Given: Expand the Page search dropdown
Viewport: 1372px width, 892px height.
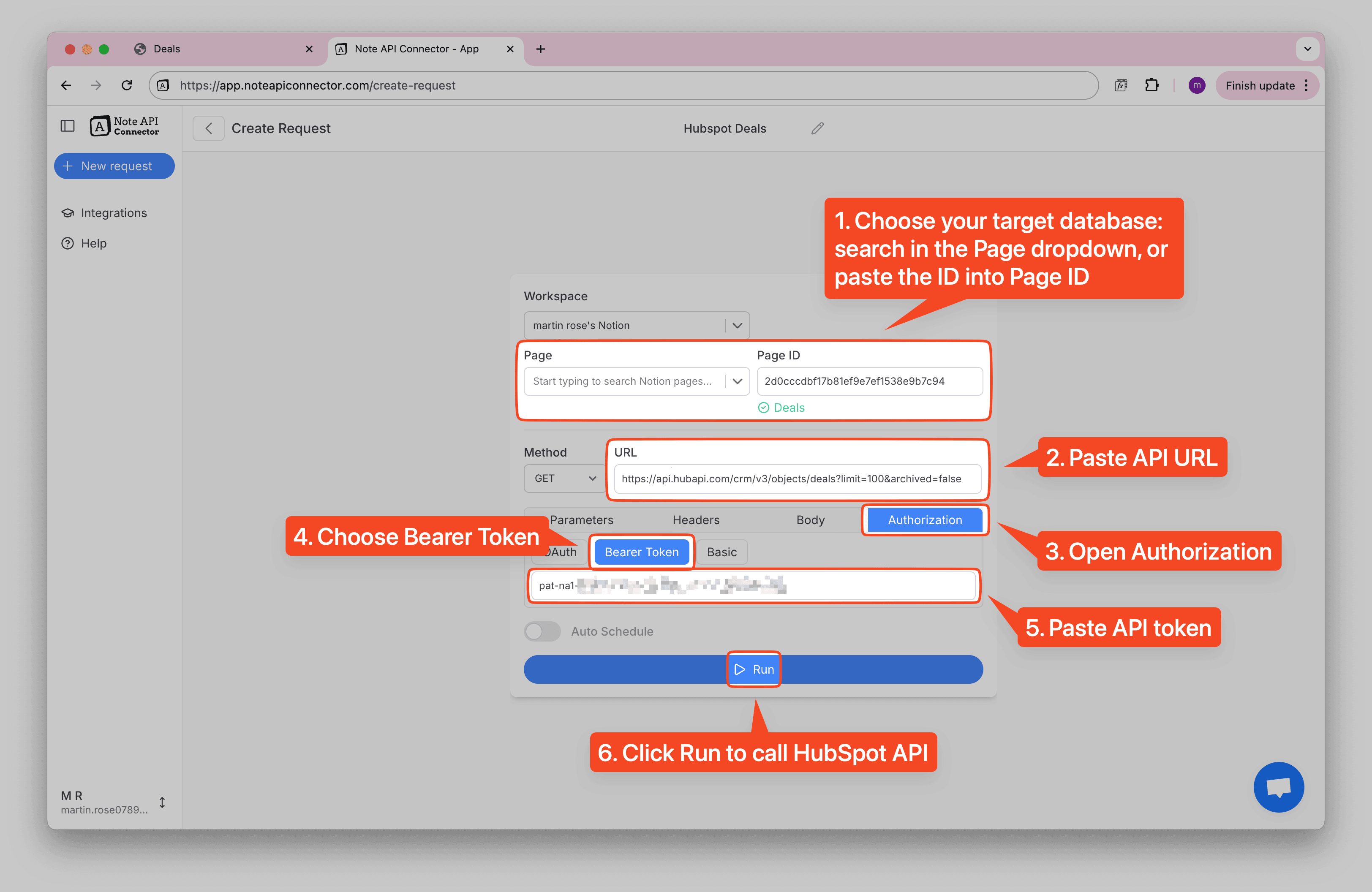Looking at the screenshot, I should pyautogui.click(x=737, y=381).
